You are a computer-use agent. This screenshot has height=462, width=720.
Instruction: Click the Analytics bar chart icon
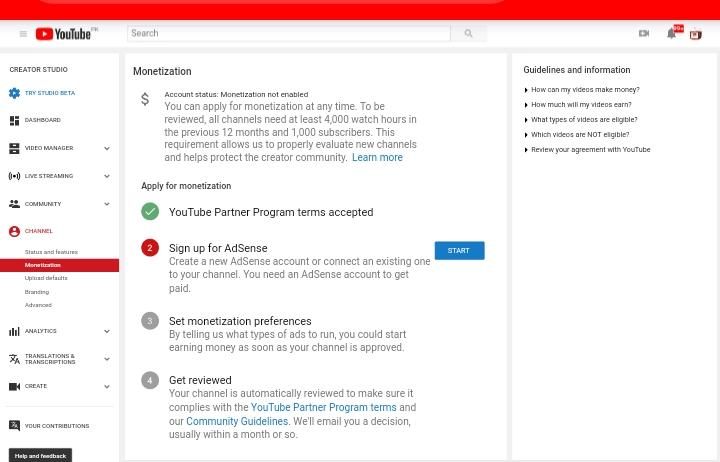14,331
